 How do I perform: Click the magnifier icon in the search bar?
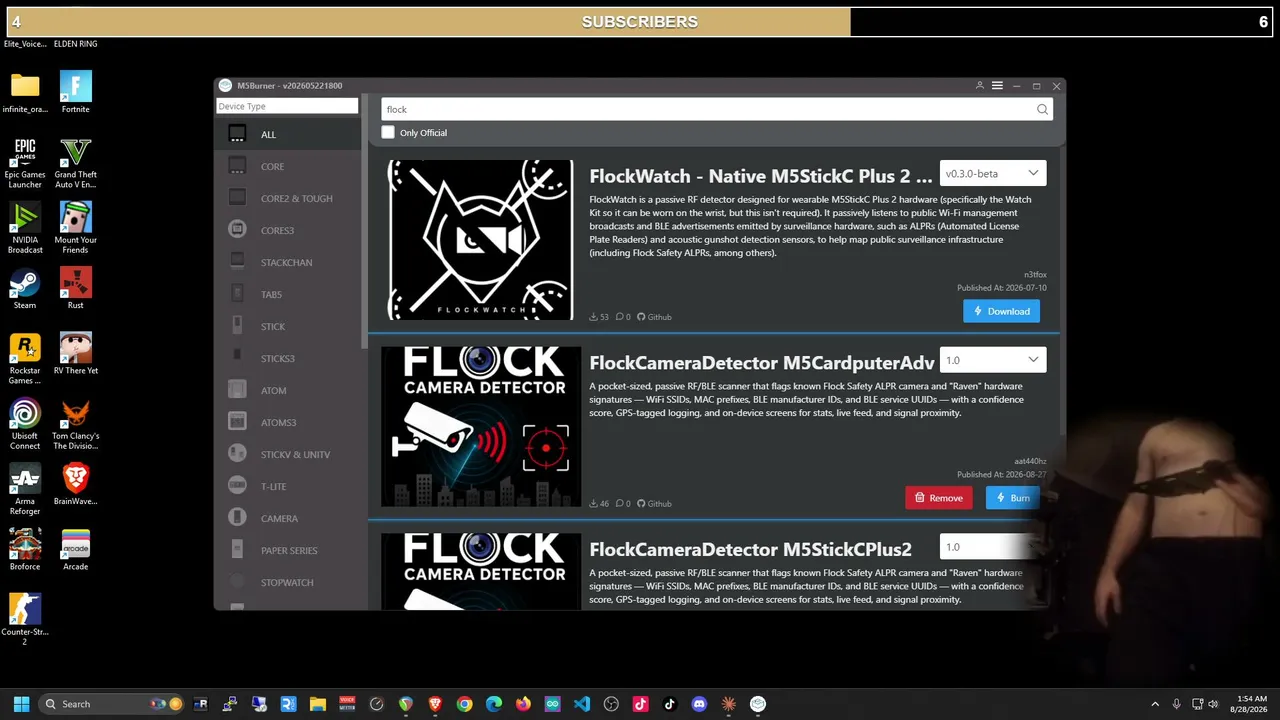point(1042,109)
